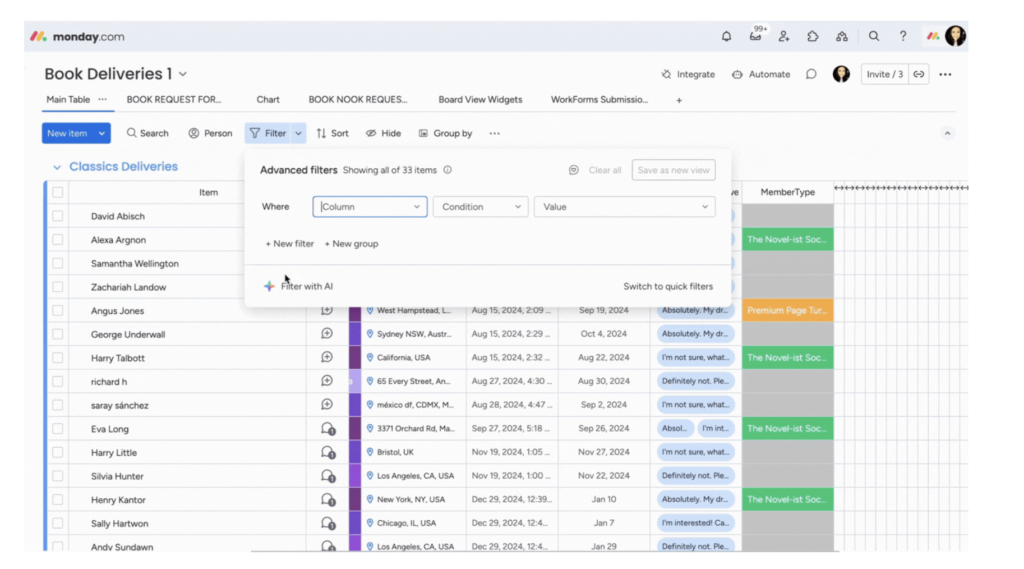1024x569 pixels.
Task: Click the invite members icon in header
Action: coord(784,36)
